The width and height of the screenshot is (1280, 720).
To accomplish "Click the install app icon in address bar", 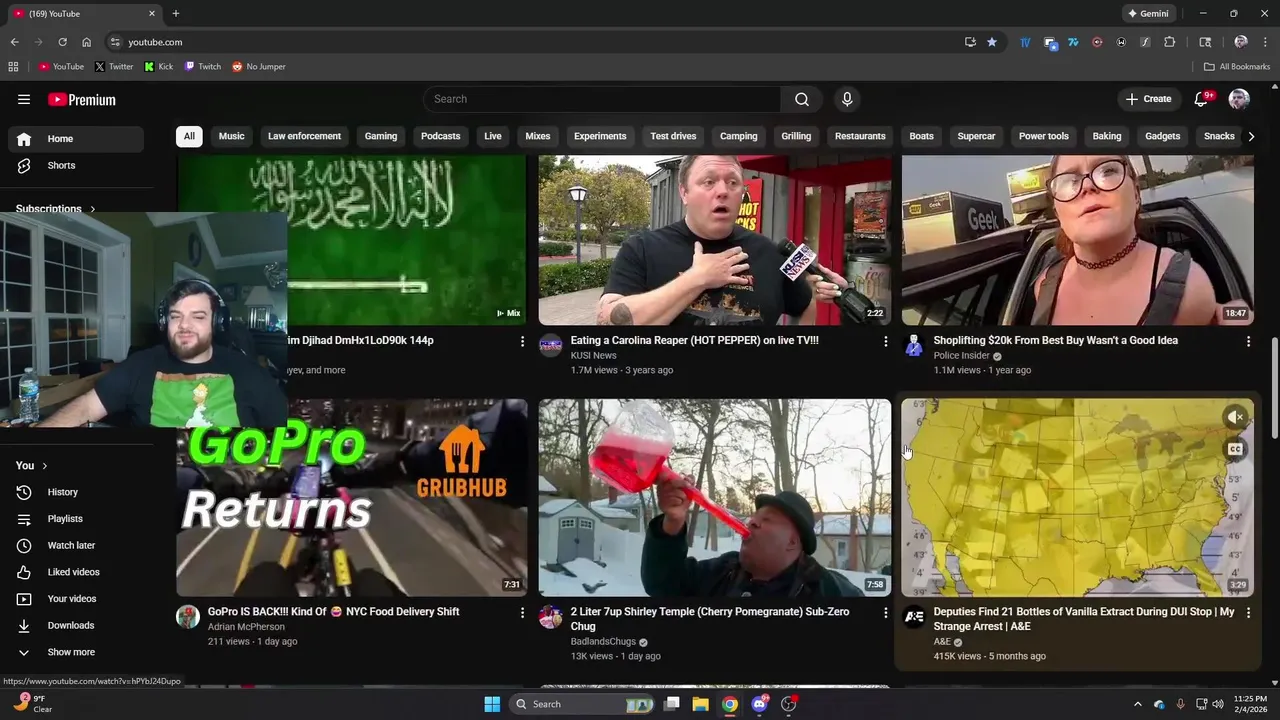I will [x=970, y=42].
